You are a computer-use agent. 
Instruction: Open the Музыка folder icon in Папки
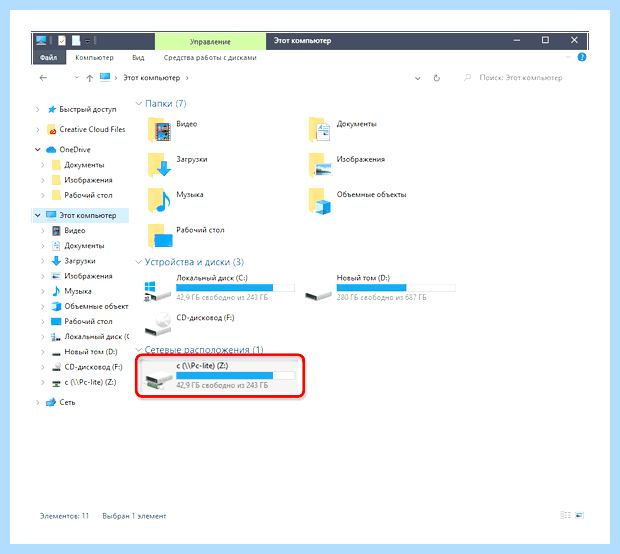(x=159, y=200)
